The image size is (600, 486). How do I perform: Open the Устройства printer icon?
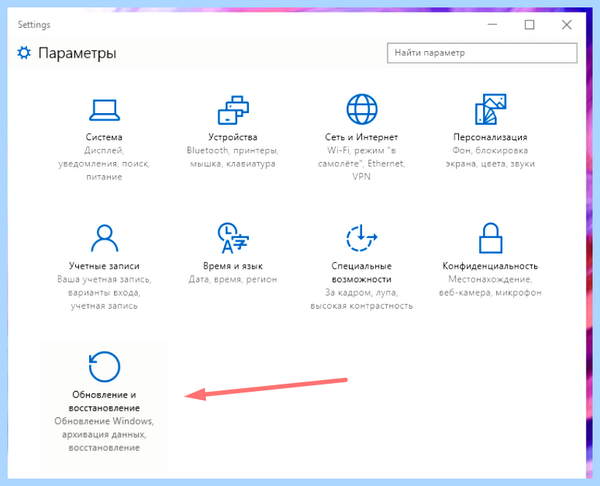233,110
